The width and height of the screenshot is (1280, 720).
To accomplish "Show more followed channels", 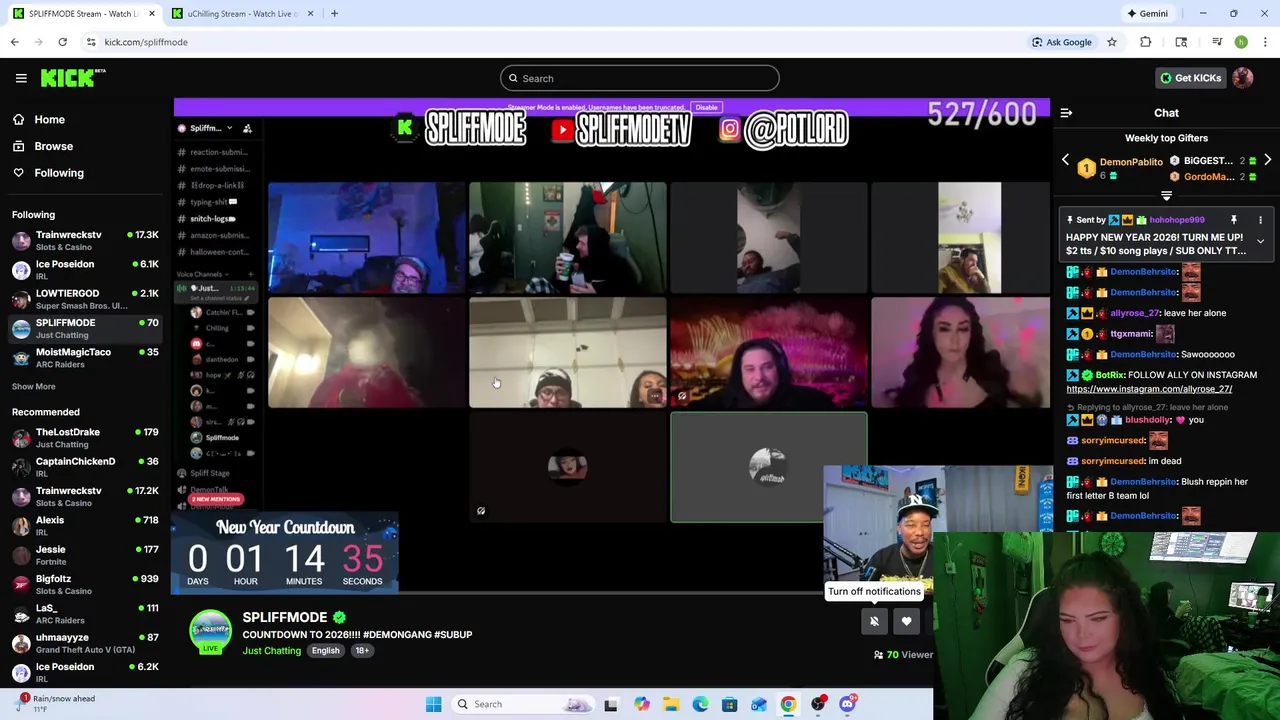I will [34, 387].
